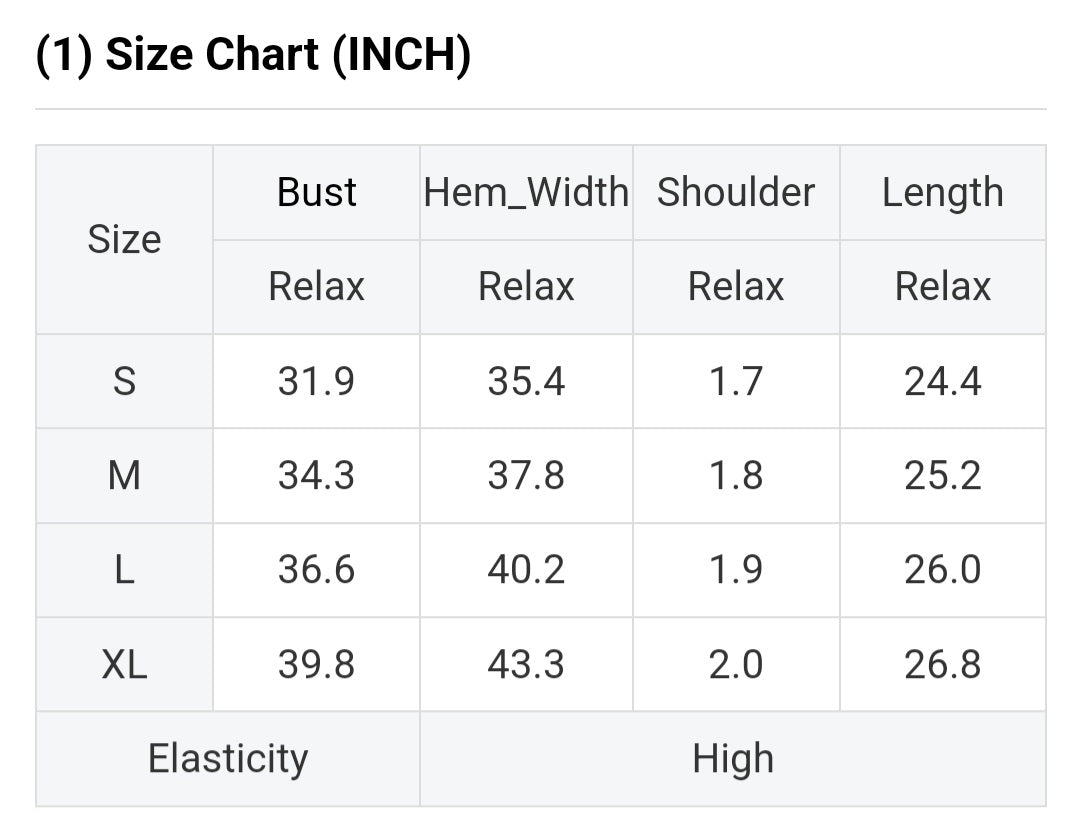Select hem width value 37.8
Screen dimensions: 1080x813
526,476
